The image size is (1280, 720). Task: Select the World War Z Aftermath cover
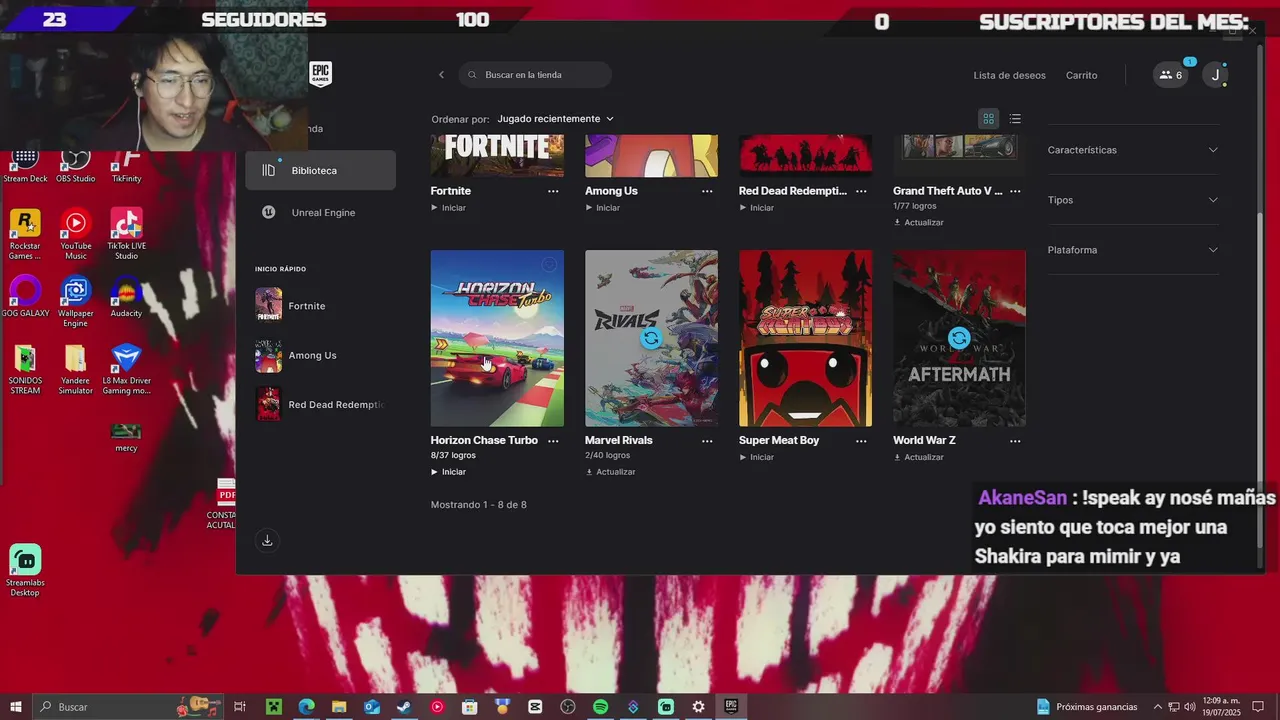point(959,338)
